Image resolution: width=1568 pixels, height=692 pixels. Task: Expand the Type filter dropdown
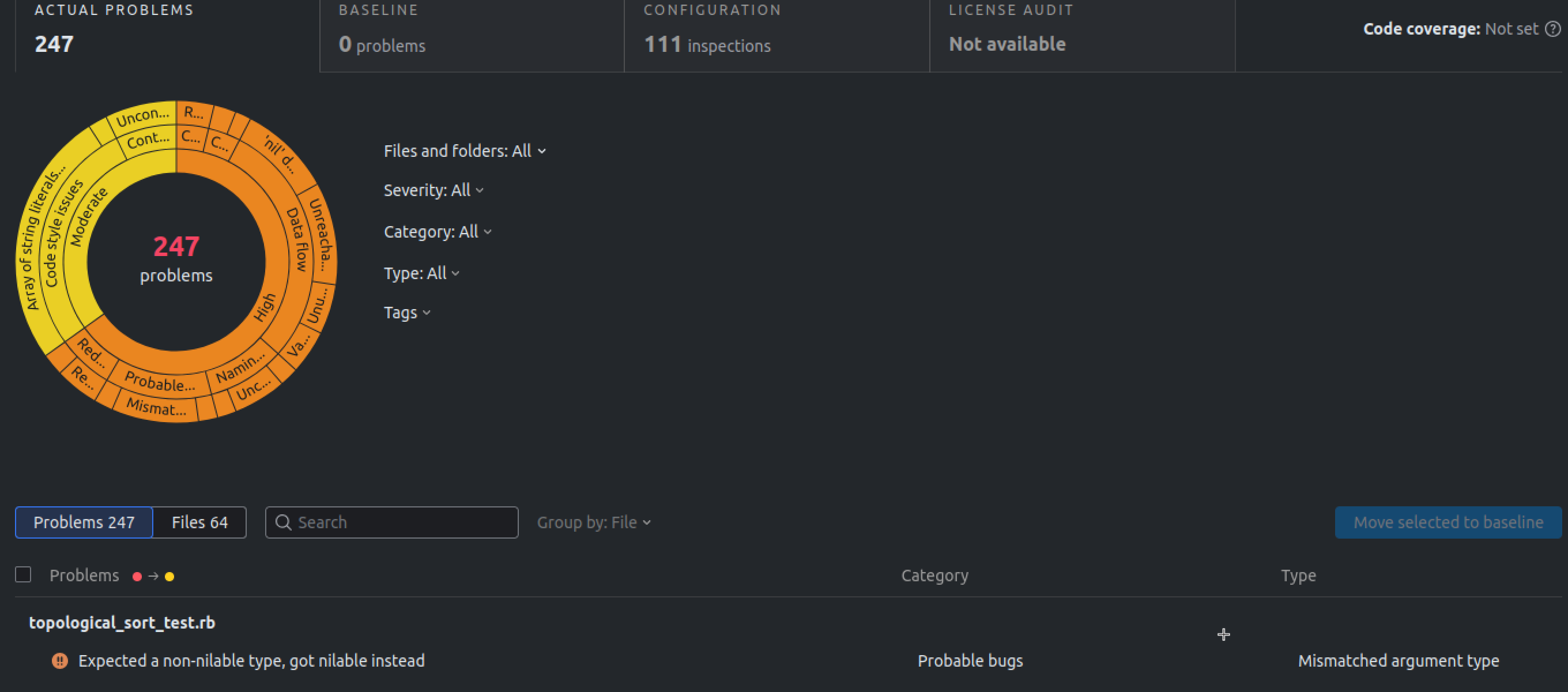click(421, 273)
